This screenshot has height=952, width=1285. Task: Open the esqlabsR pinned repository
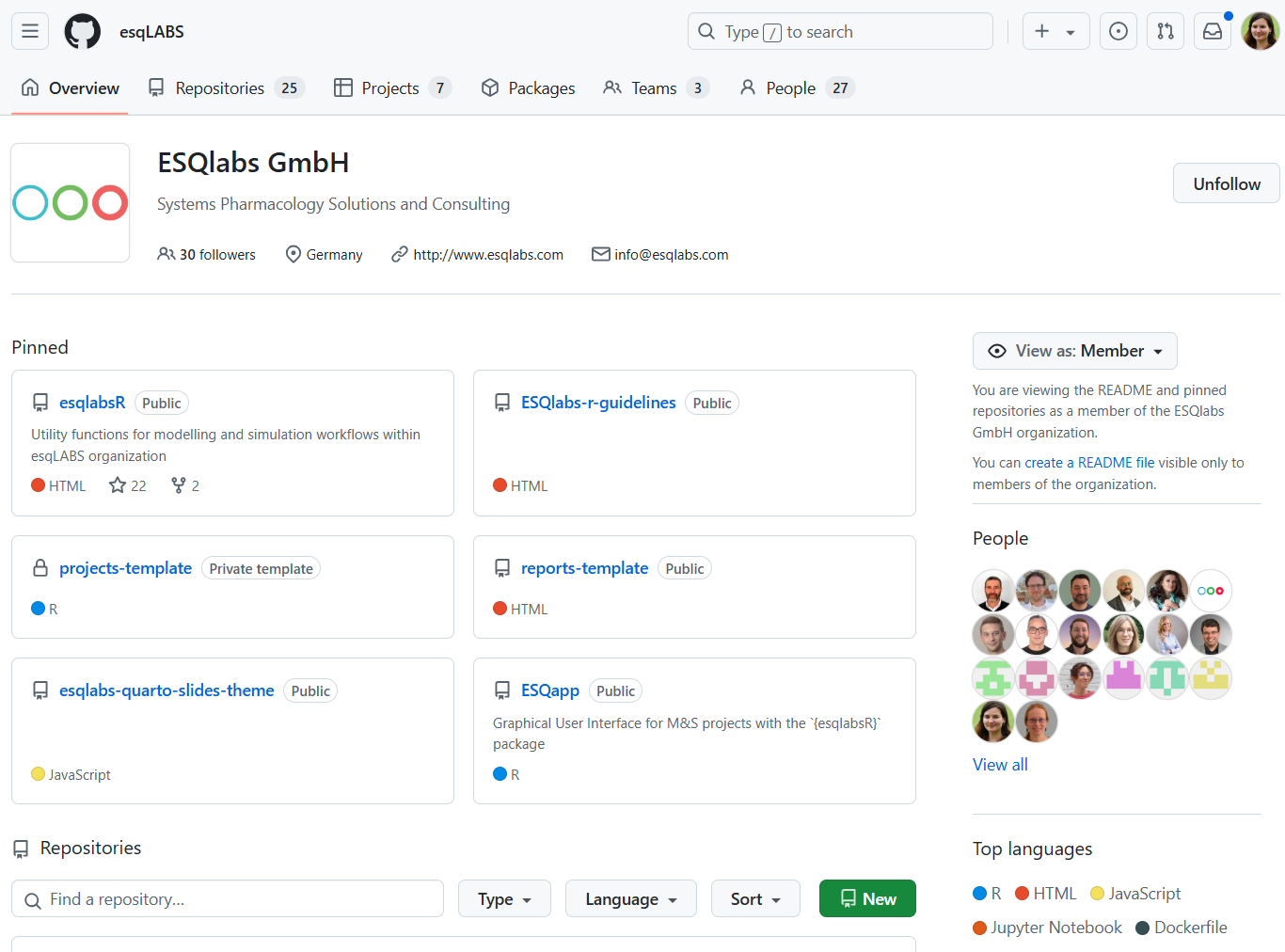click(92, 402)
